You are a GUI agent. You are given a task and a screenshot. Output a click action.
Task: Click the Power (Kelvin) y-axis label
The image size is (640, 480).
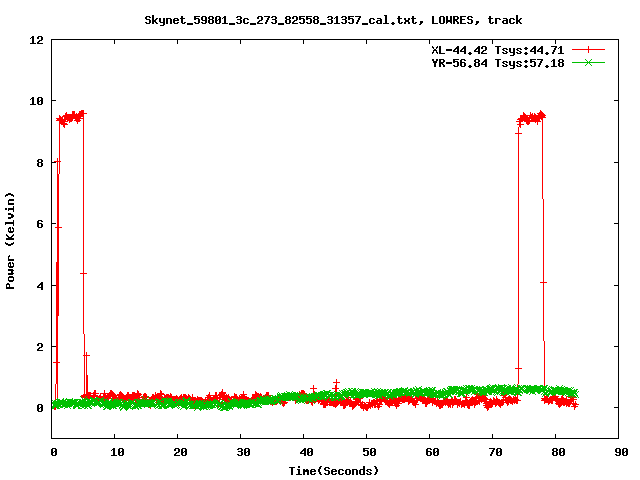tap(10, 241)
